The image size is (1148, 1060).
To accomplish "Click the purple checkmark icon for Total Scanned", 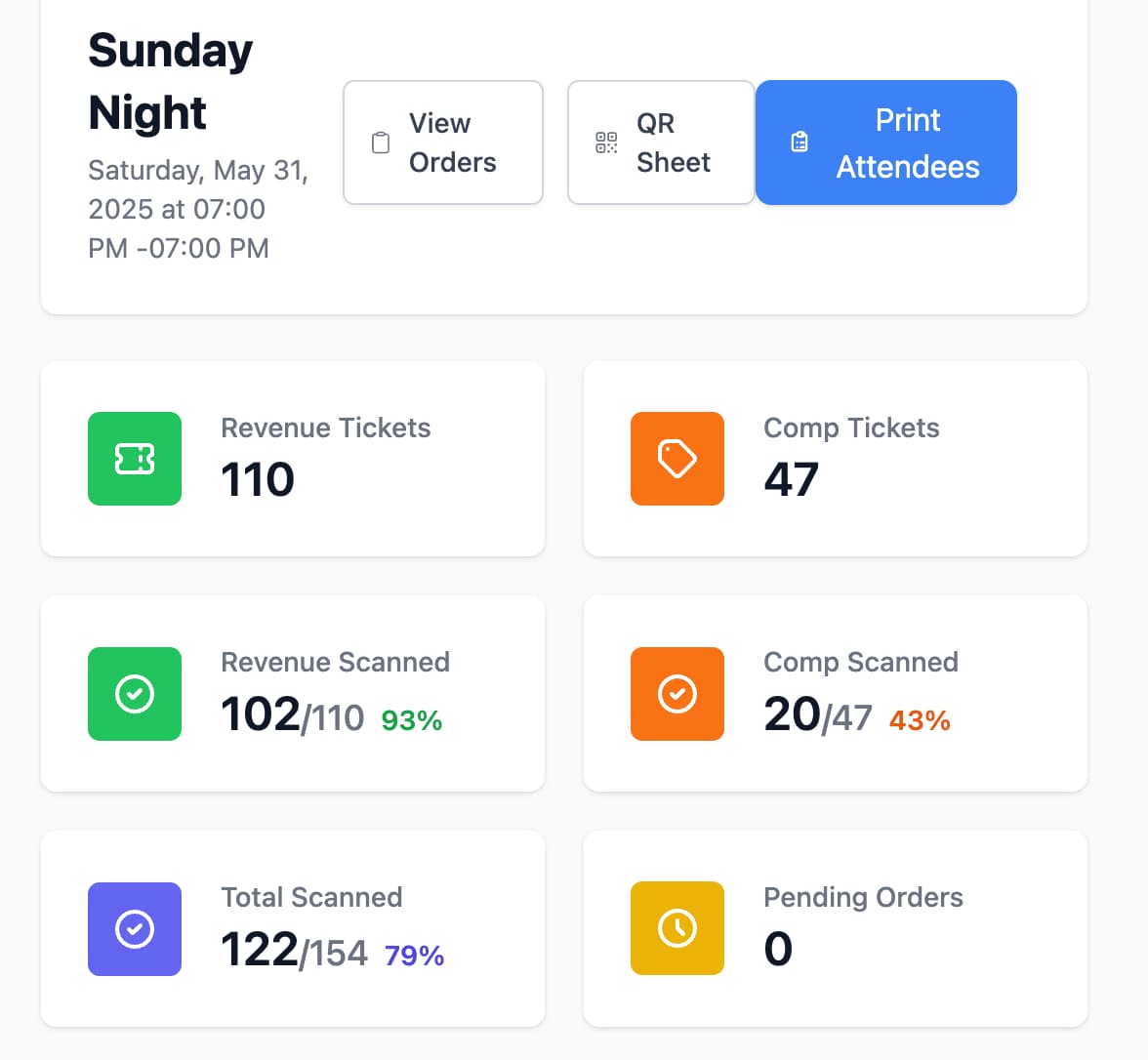I will click(134, 929).
